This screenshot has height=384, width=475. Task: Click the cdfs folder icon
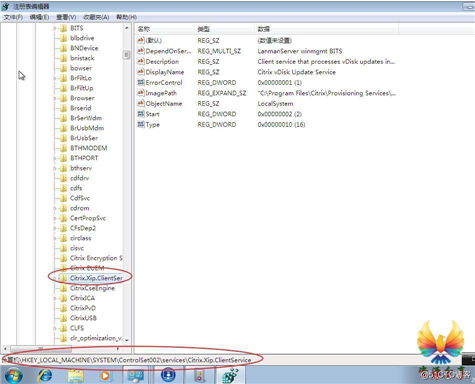click(63, 188)
